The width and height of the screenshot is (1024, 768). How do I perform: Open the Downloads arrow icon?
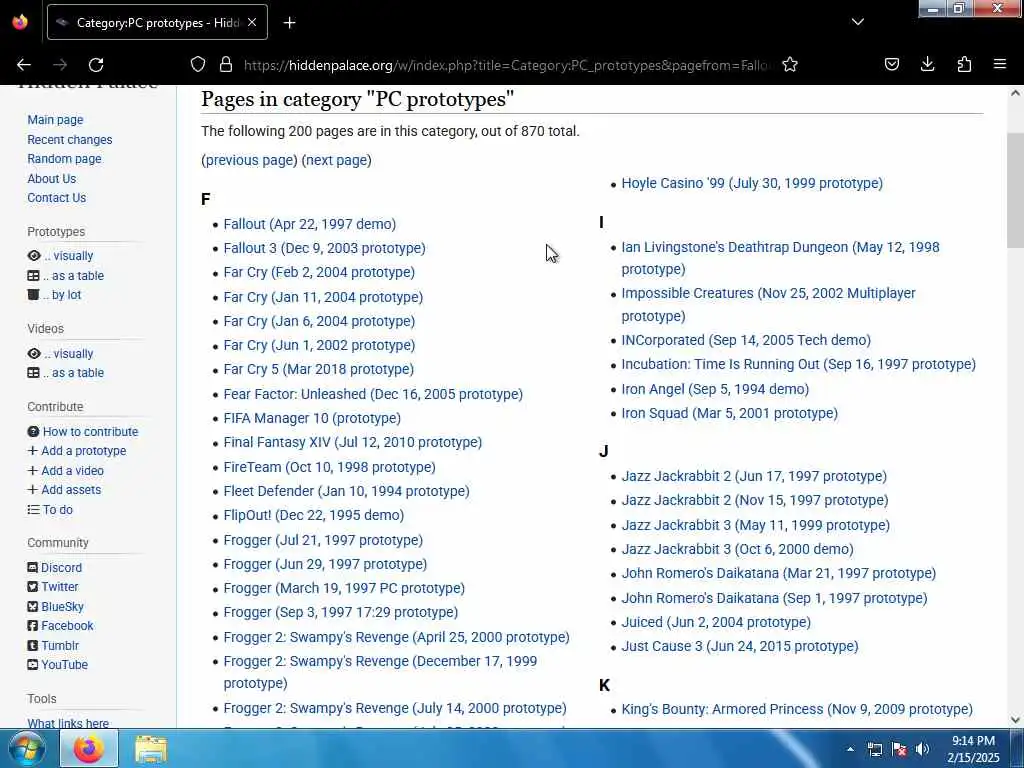tap(927, 64)
